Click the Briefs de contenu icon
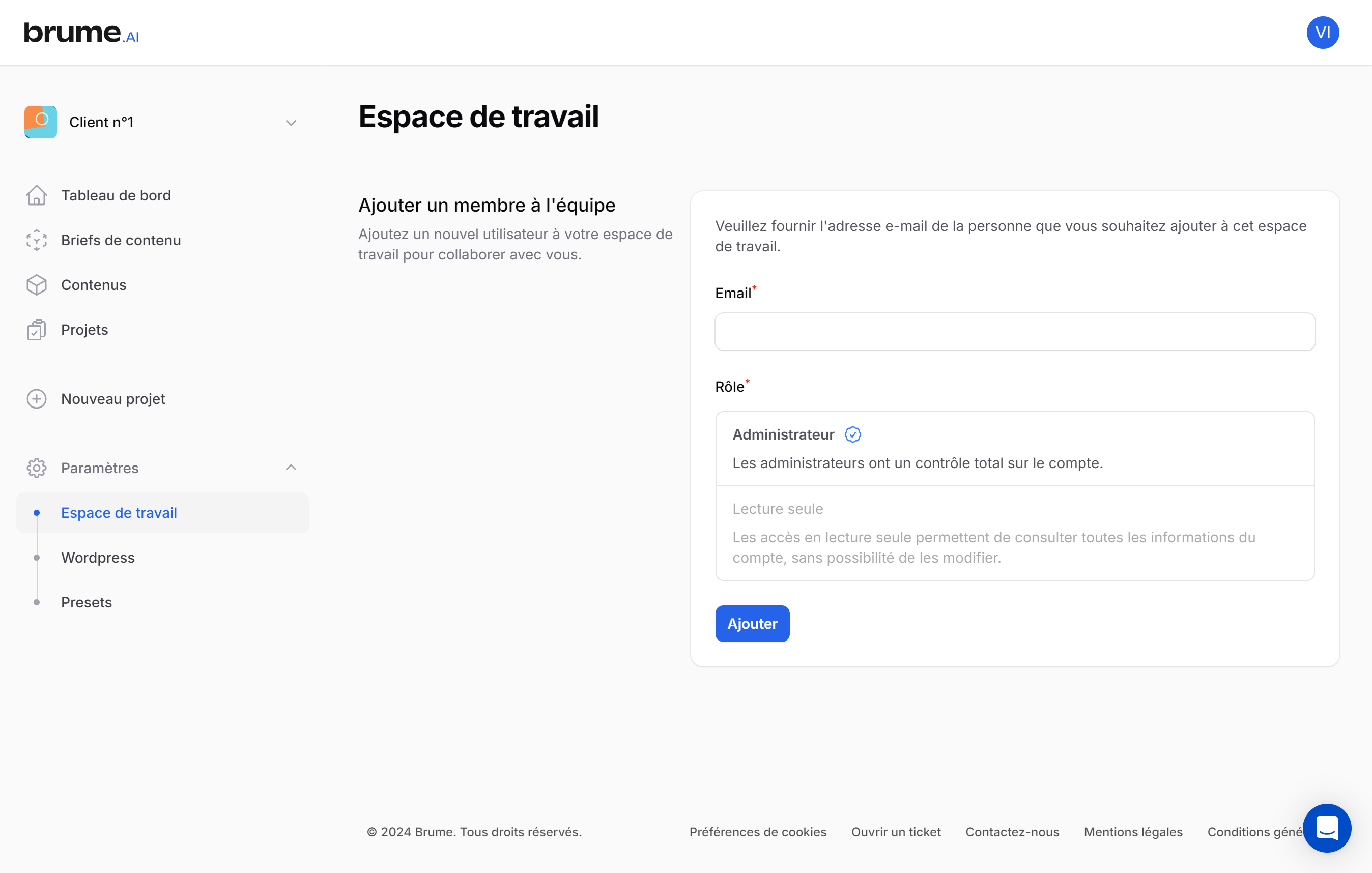The height and width of the screenshot is (873, 1372). point(37,240)
